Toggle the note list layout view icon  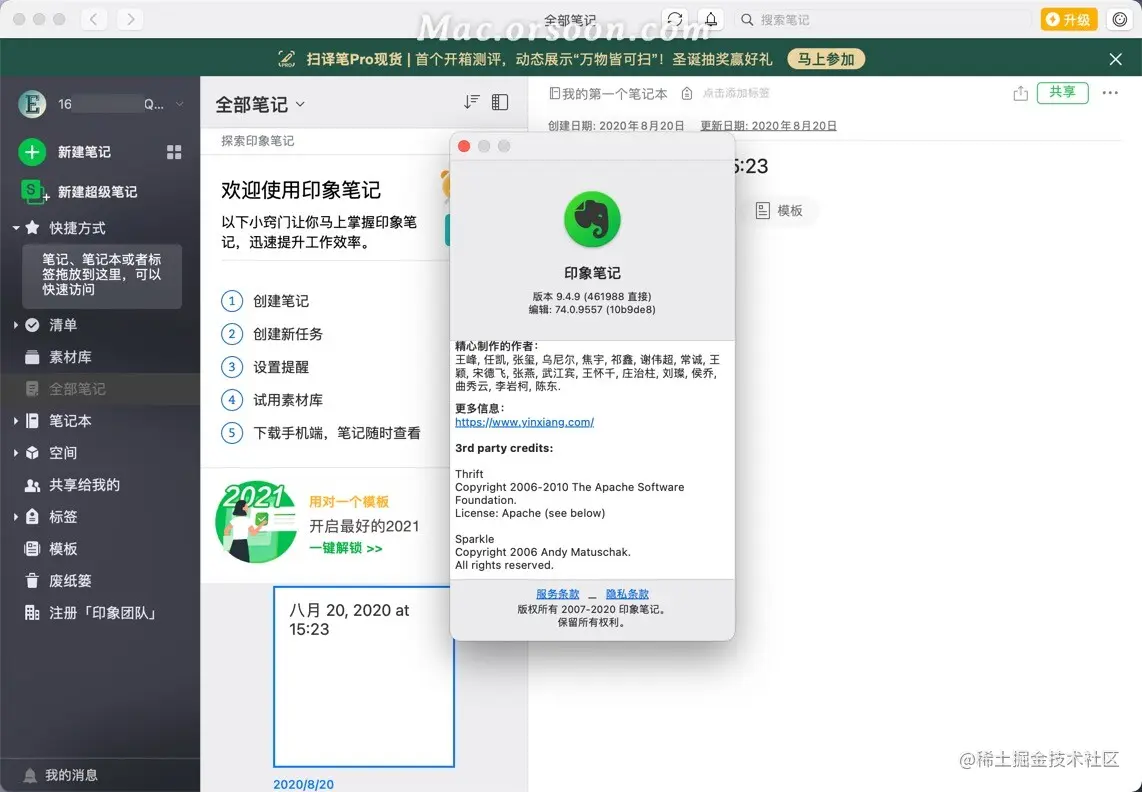pos(500,102)
